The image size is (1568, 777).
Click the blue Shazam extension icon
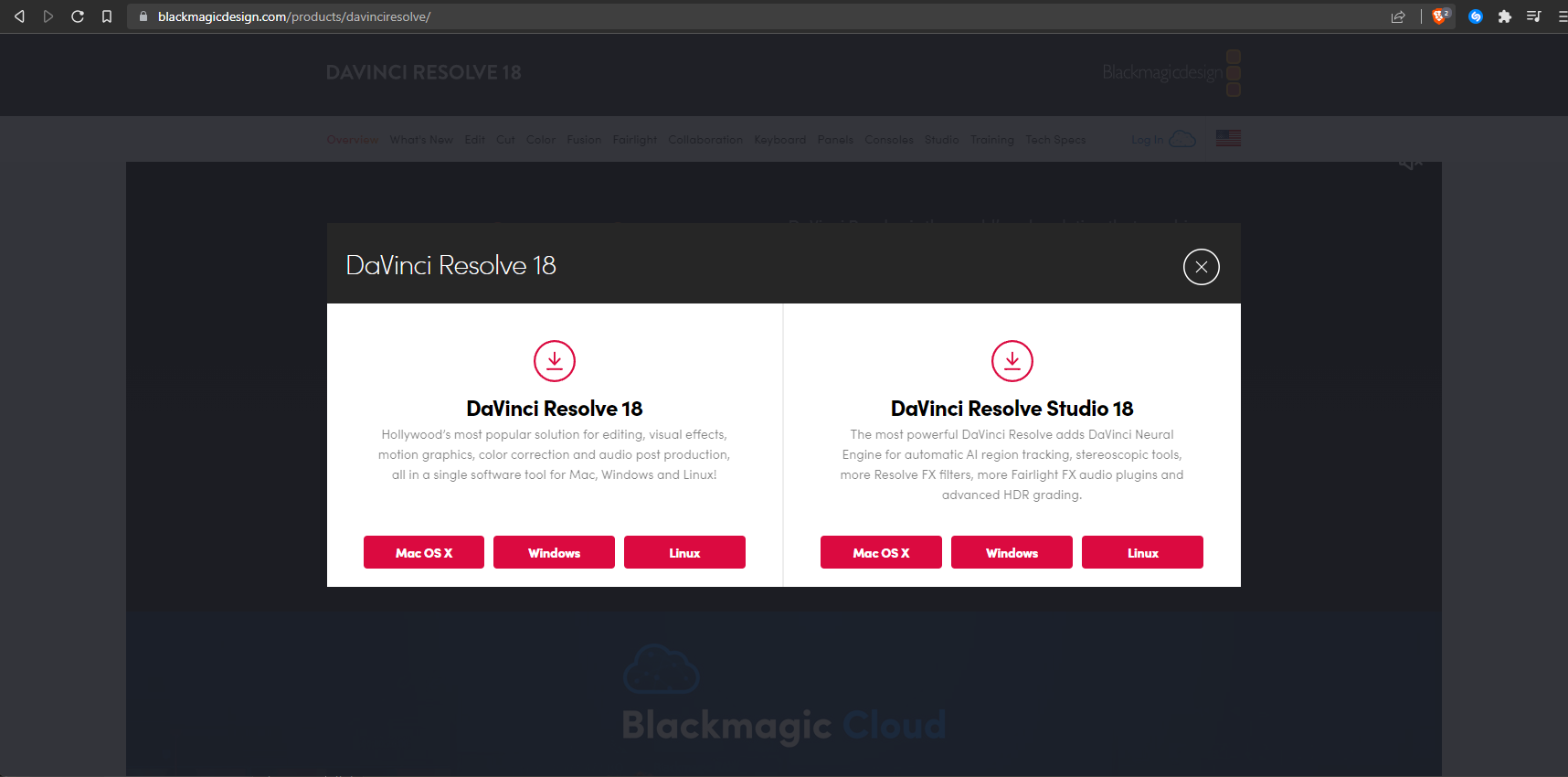(1475, 16)
